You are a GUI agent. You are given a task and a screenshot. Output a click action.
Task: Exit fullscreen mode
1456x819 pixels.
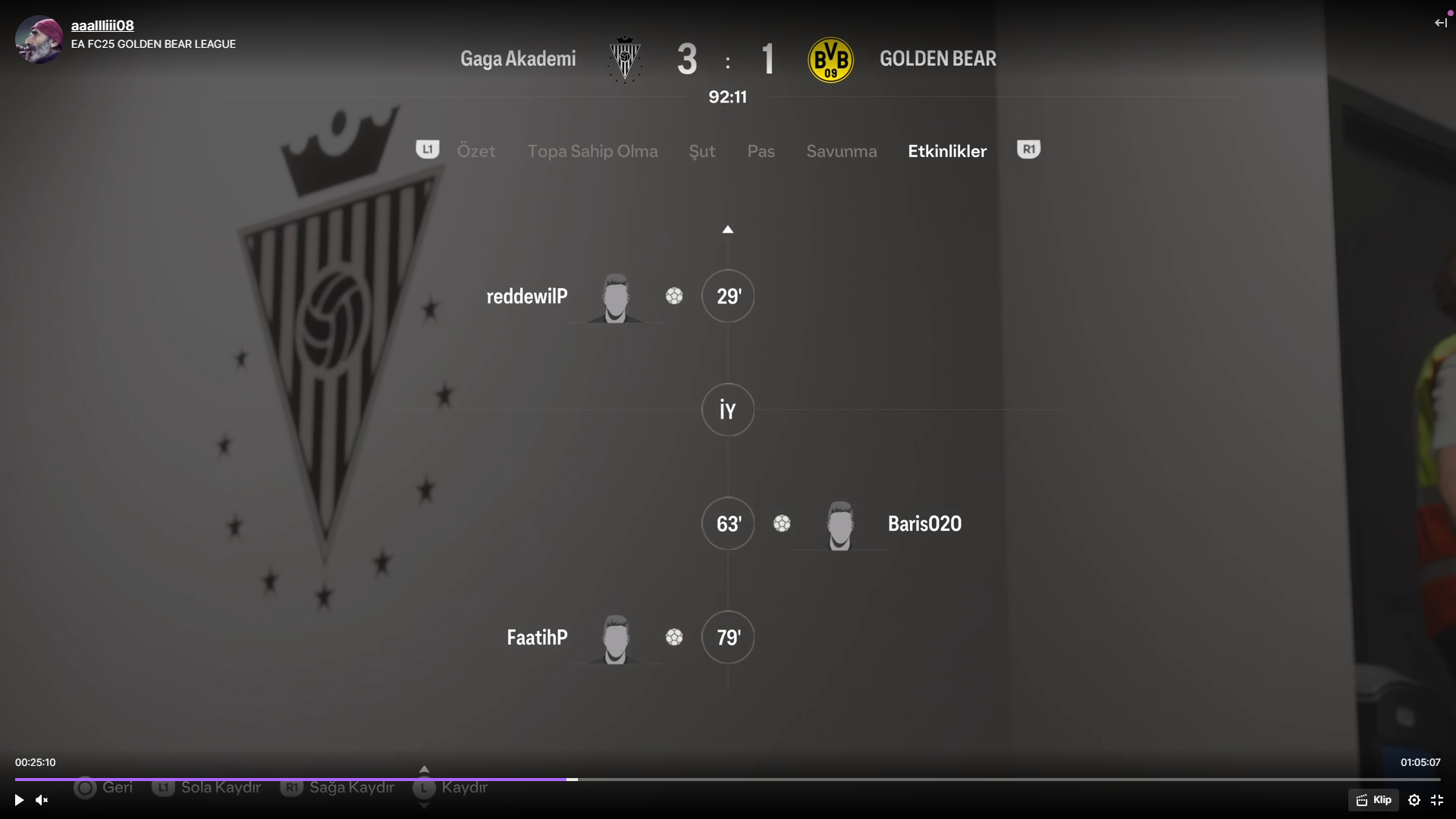tap(1437, 800)
